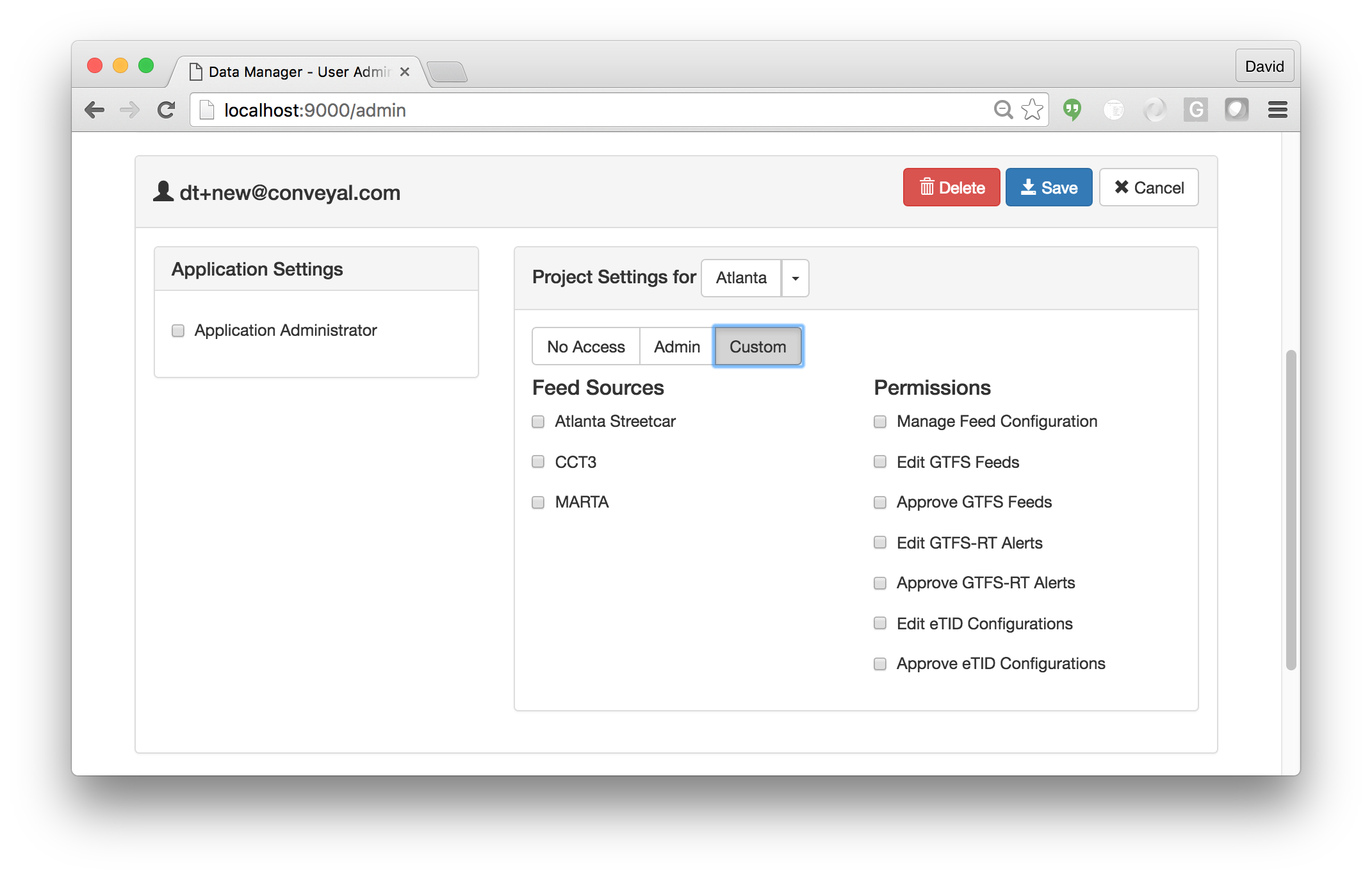
Task: Enable Edit GTFS Feeds permission
Action: coord(880,462)
